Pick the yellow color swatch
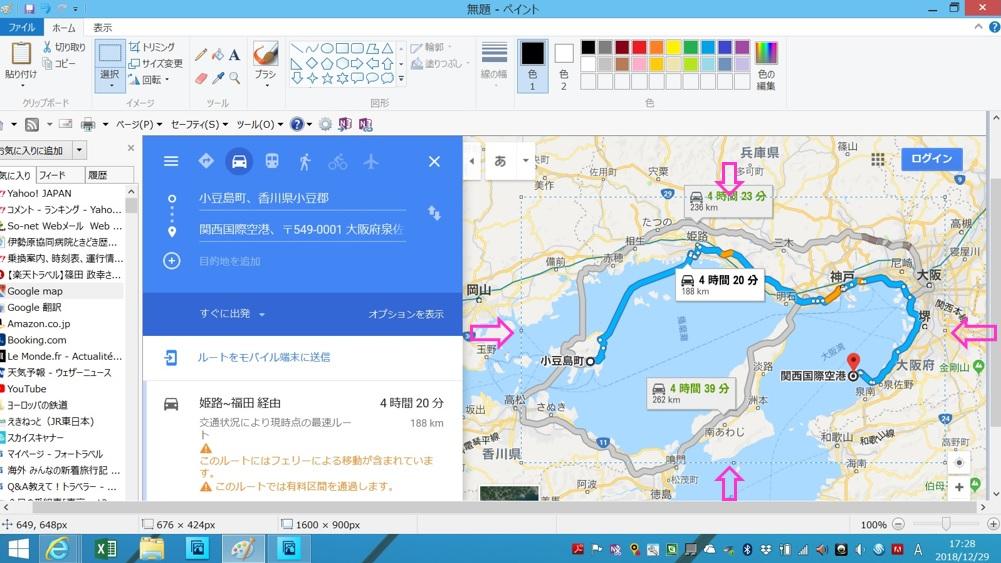Image resolution: width=1001 pixels, height=563 pixels. [x=674, y=47]
